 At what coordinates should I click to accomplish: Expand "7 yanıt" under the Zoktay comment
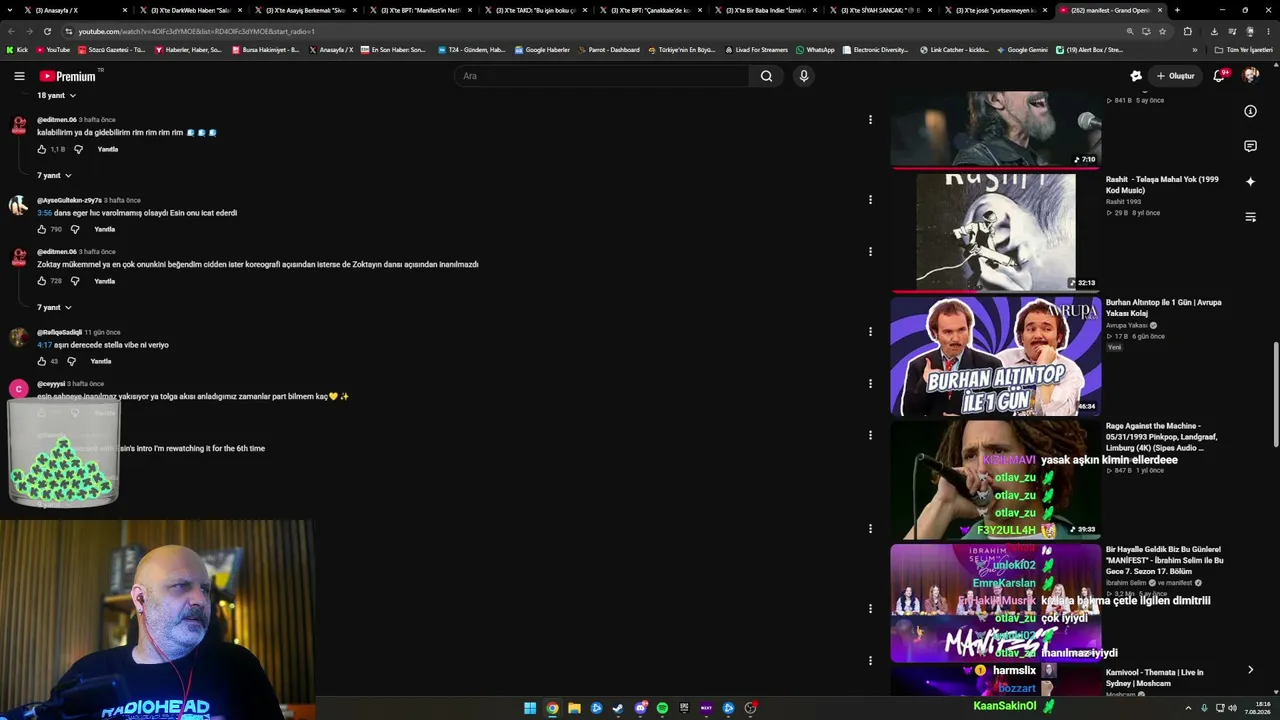coord(55,307)
